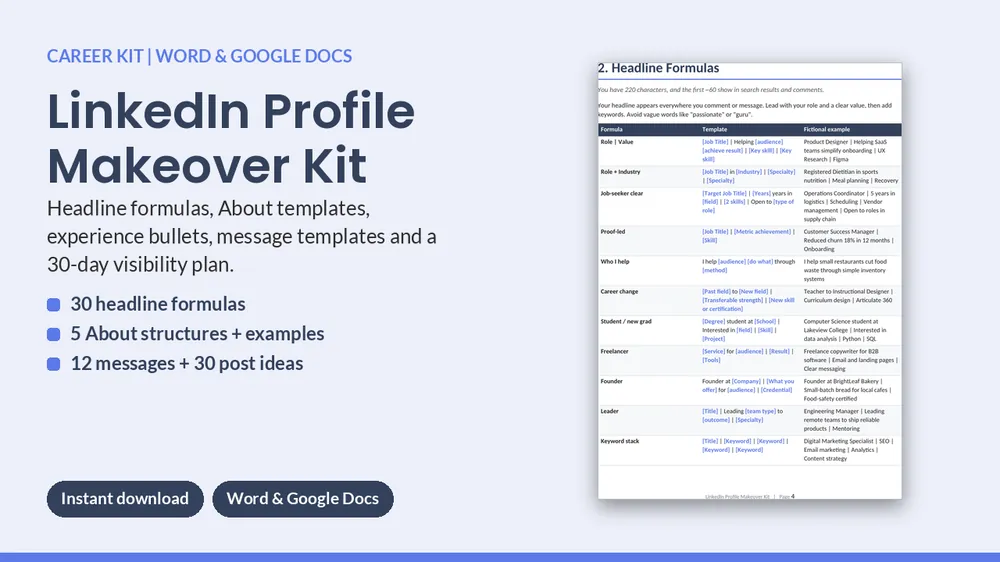Click the 'Computer Science student at Lakeview College' example
The height and width of the screenshot is (562, 1000).
[846, 331]
